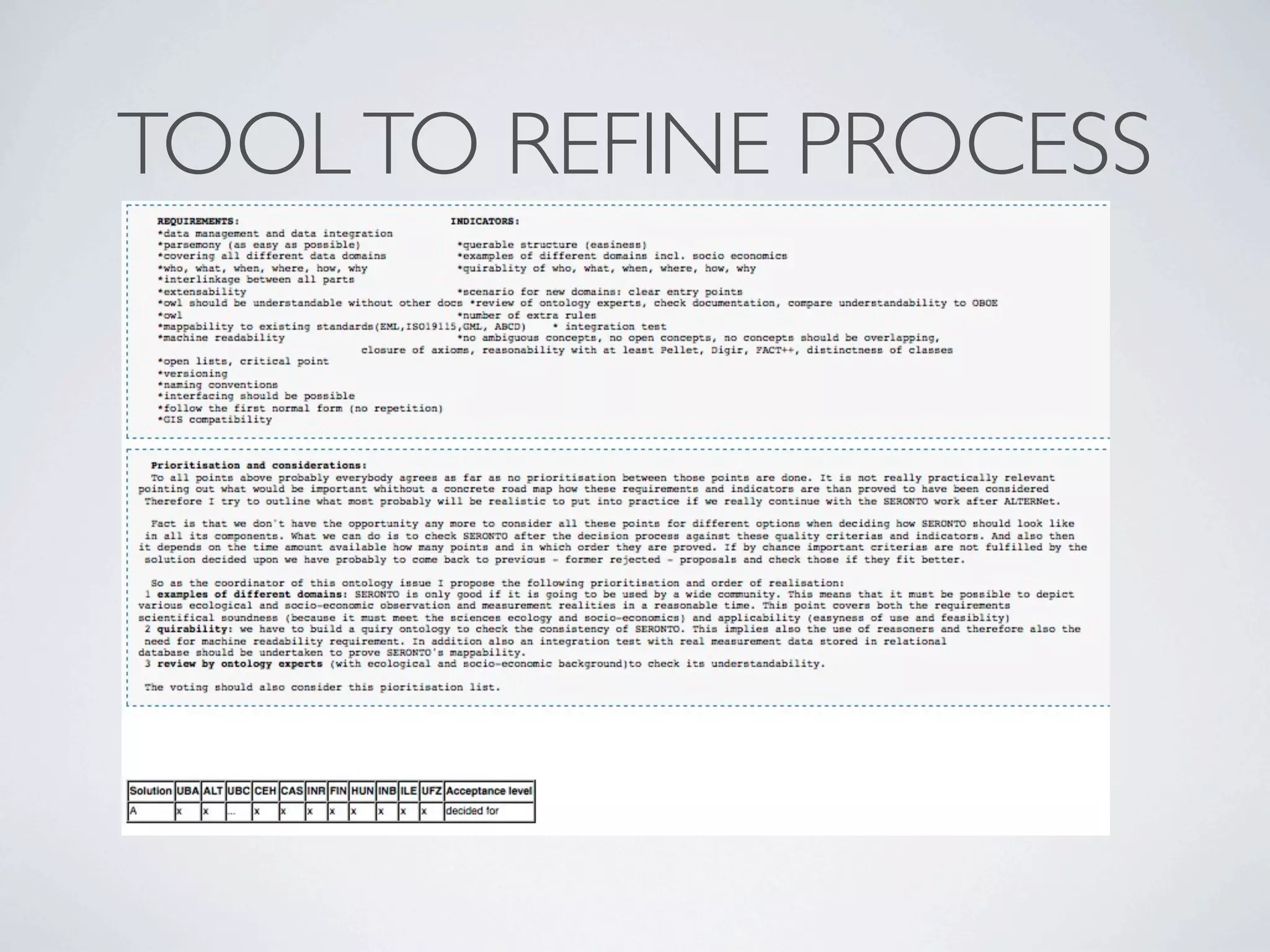Click 'The voting should also consider' sentence

[322, 687]
